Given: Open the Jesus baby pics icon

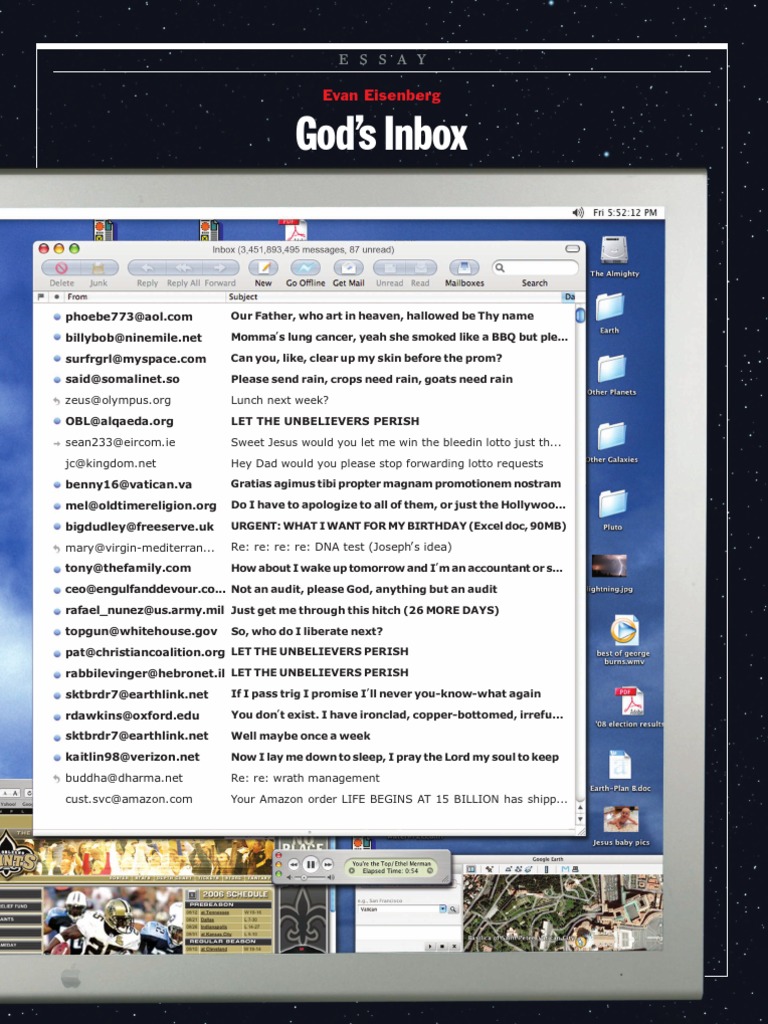Looking at the screenshot, I should click(620, 820).
